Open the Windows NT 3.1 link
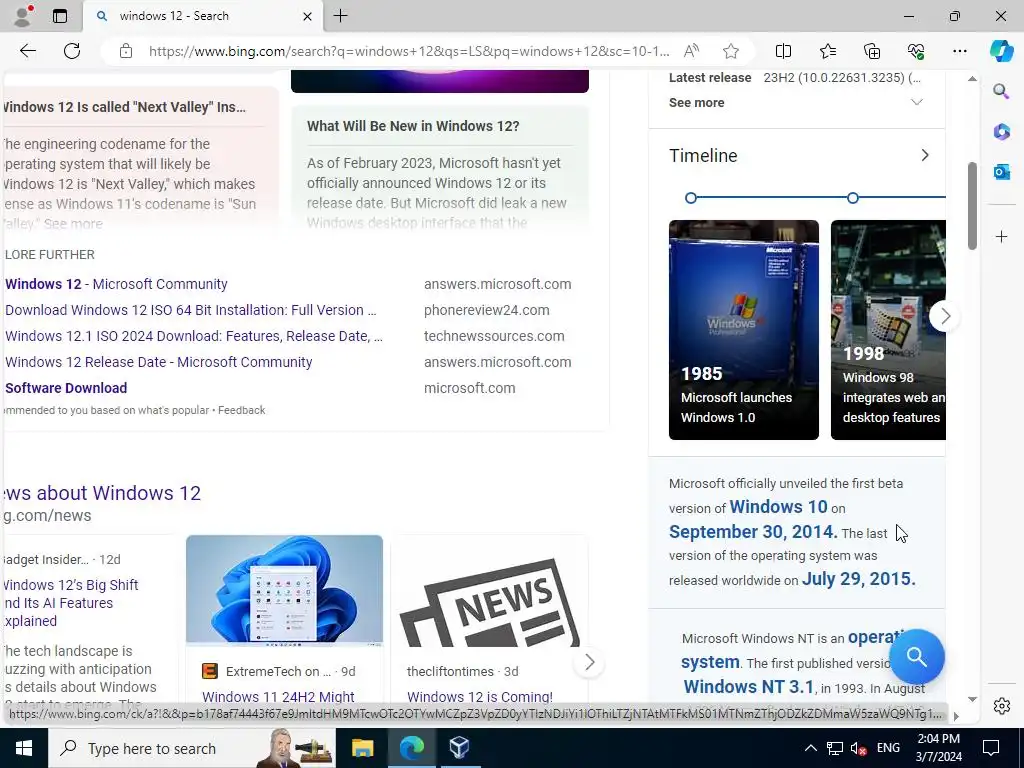The image size is (1024, 768). point(748,687)
